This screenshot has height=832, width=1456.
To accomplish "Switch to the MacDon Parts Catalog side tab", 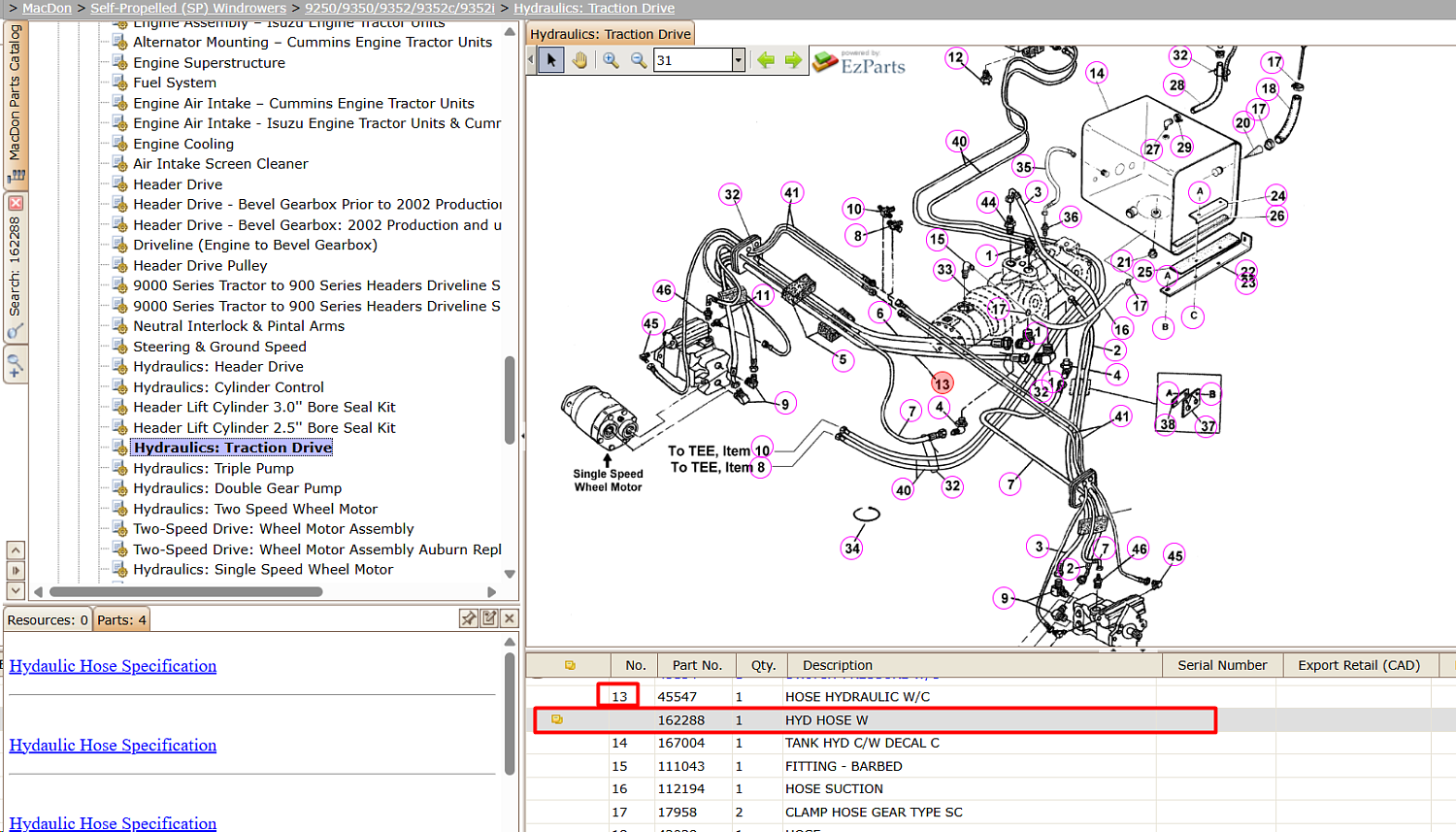I will point(16,104).
